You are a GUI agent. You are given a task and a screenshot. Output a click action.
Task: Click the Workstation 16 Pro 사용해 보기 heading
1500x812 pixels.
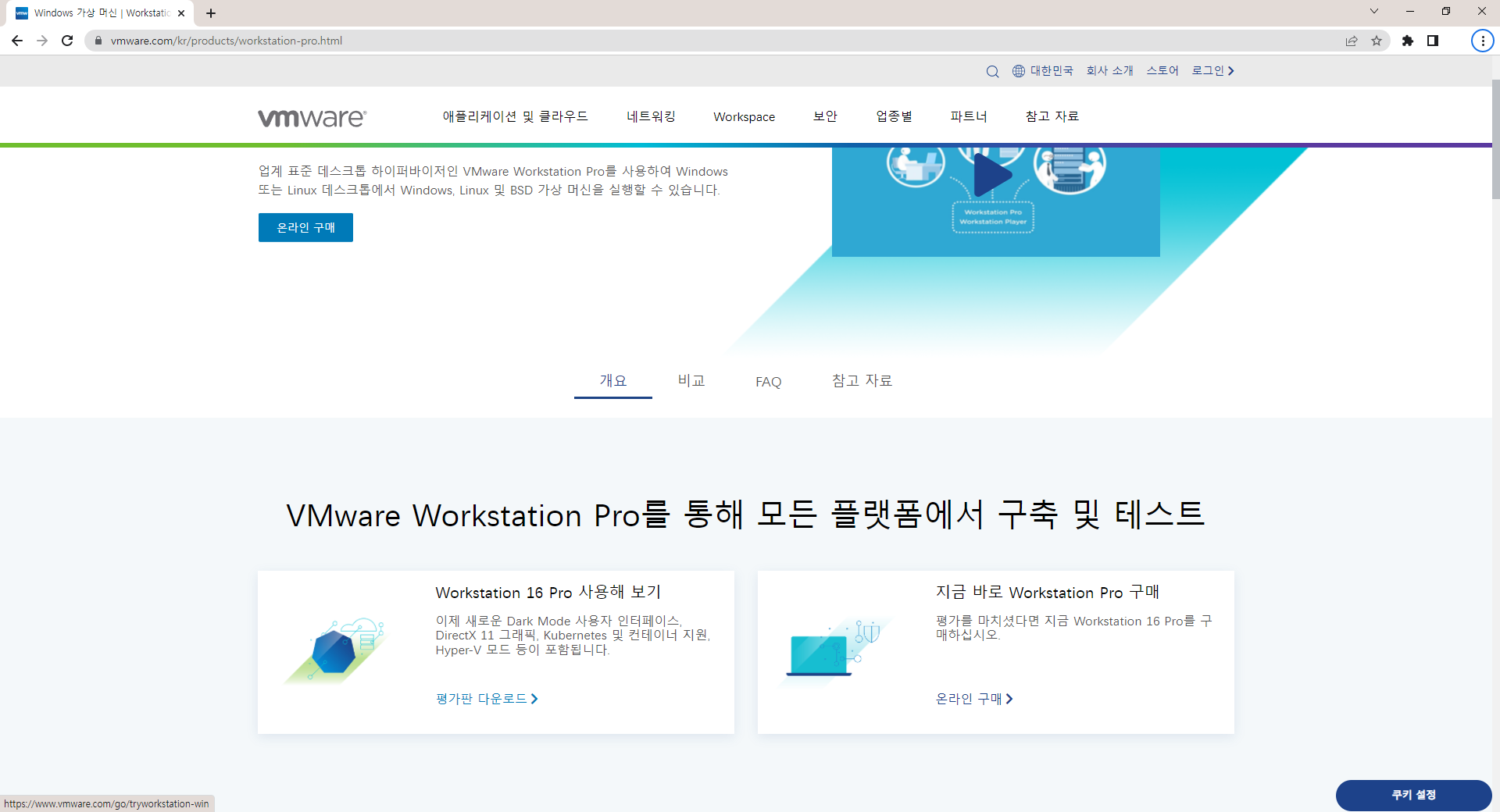coord(548,593)
